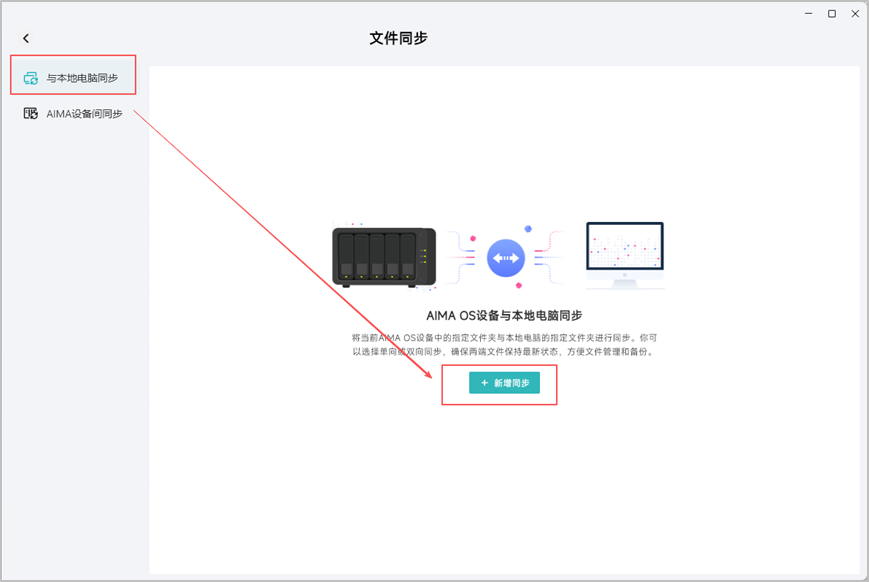Click the blue bidirectional sync arrow icon
This screenshot has width=869, height=582.
(506, 258)
